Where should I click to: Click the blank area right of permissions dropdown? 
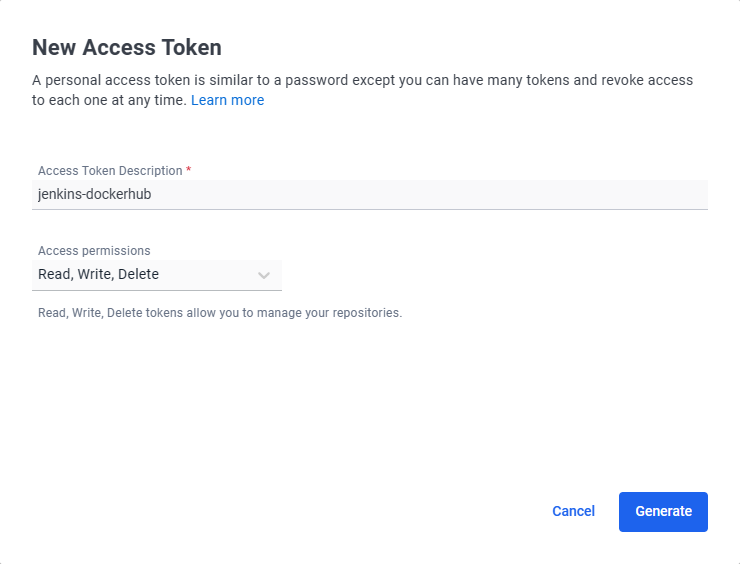click(x=495, y=275)
